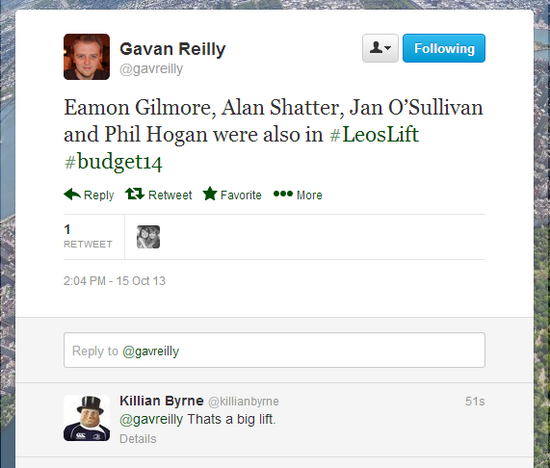
Task: Focus the Reply to @gavreilly field
Action: [x=274, y=350]
